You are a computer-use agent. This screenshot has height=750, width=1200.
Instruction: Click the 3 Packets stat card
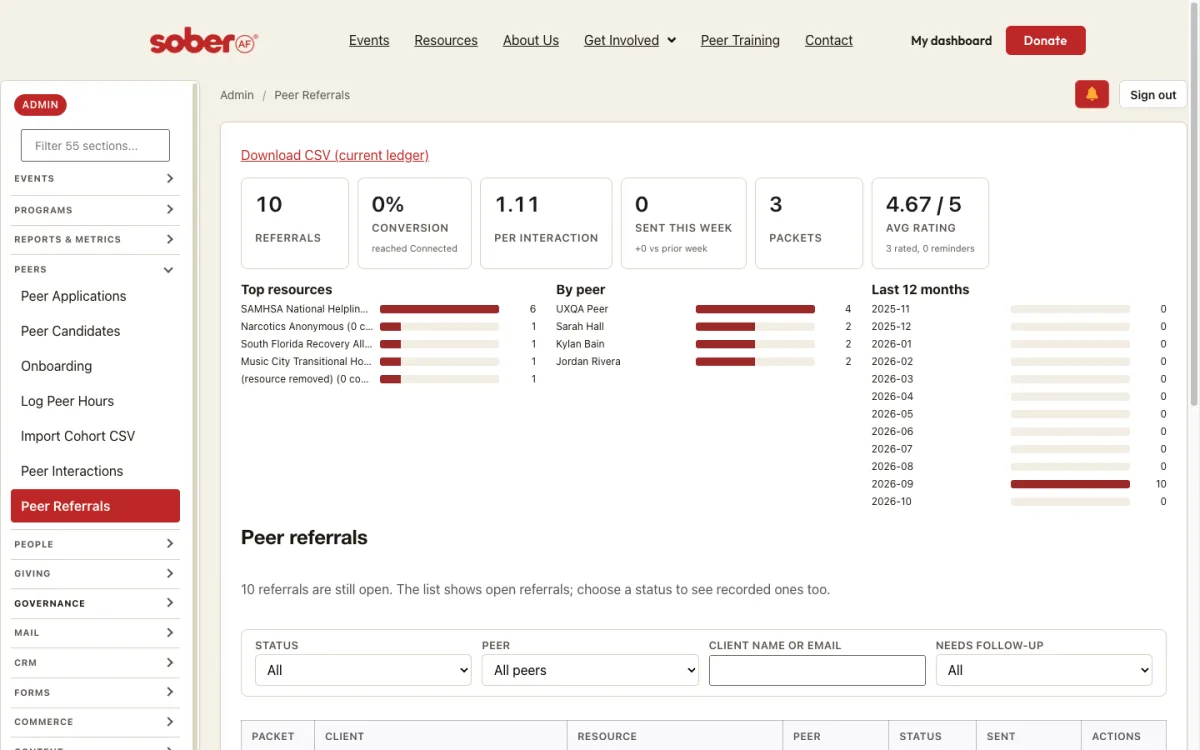click(809, 223)
